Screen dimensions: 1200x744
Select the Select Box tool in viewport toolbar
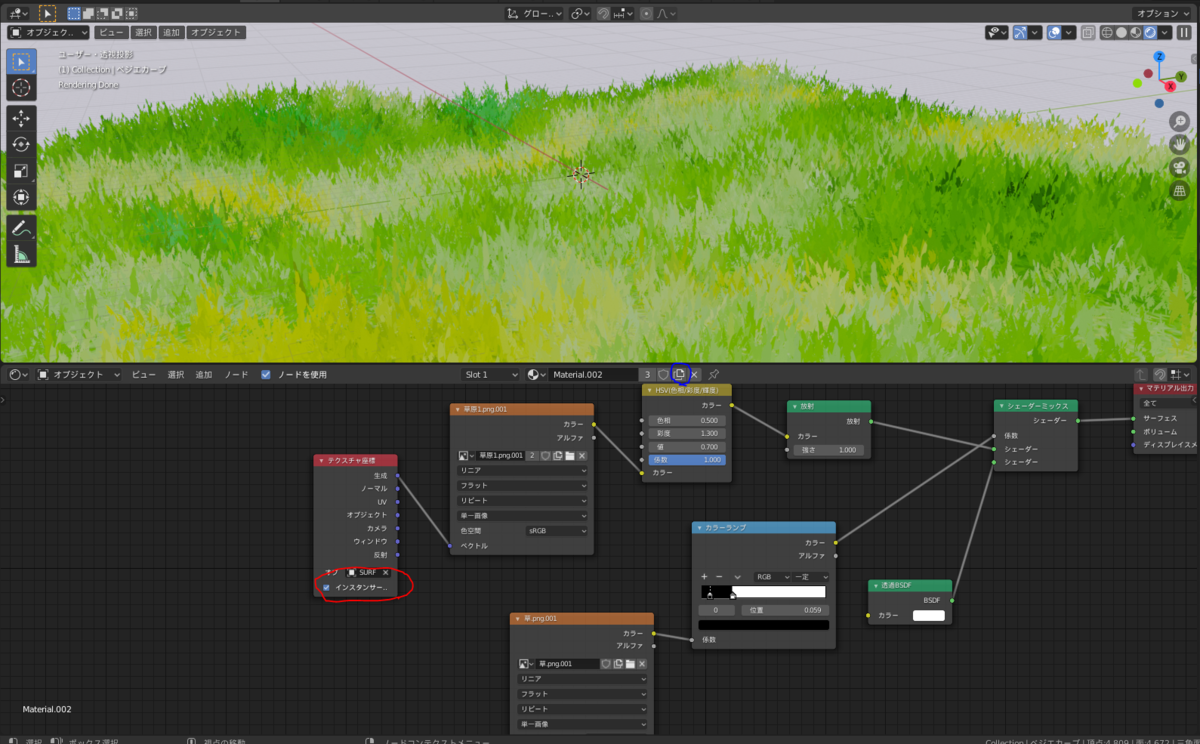[x=21, y=61]
